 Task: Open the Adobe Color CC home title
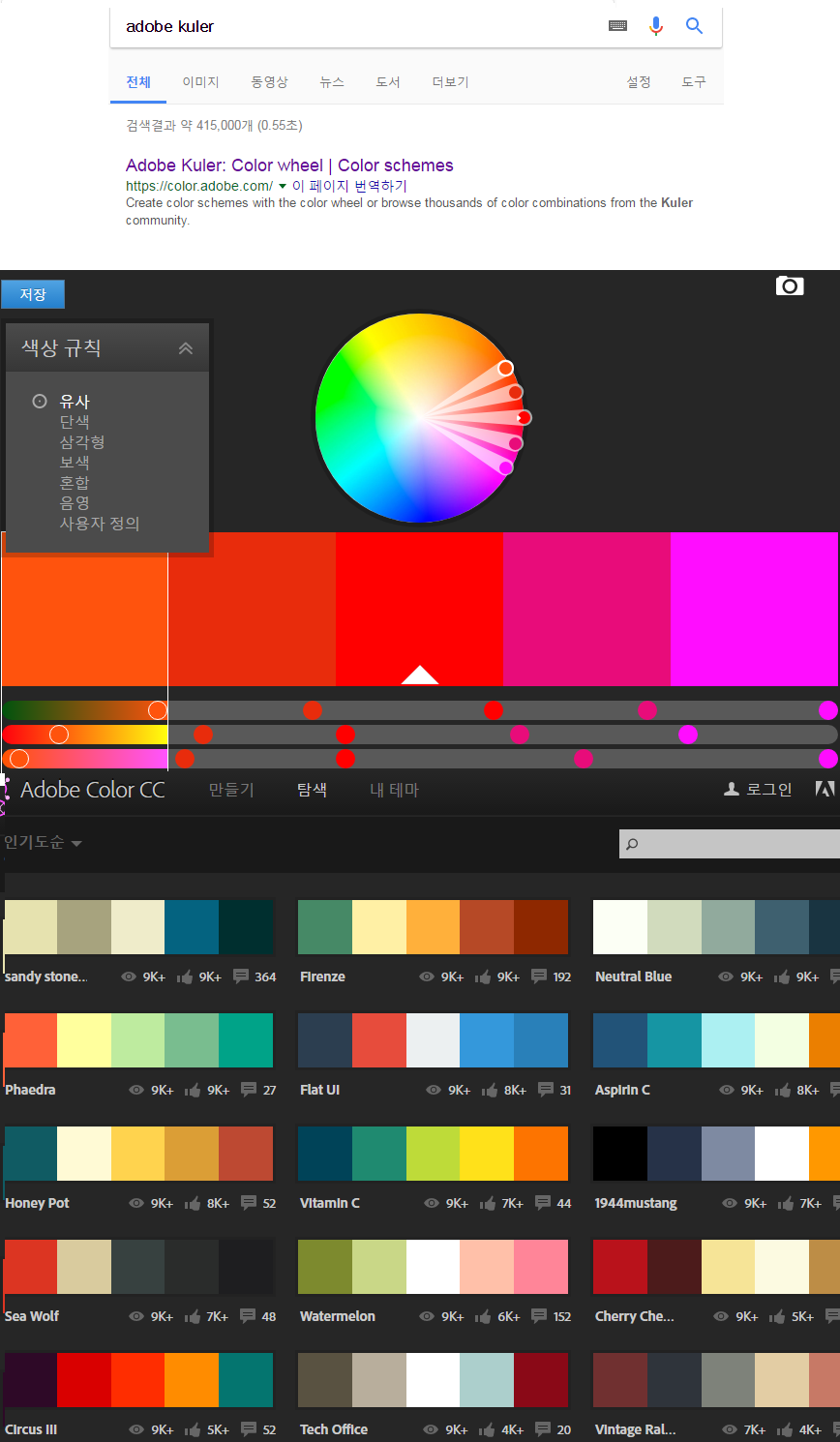click(x=93, y=790)
